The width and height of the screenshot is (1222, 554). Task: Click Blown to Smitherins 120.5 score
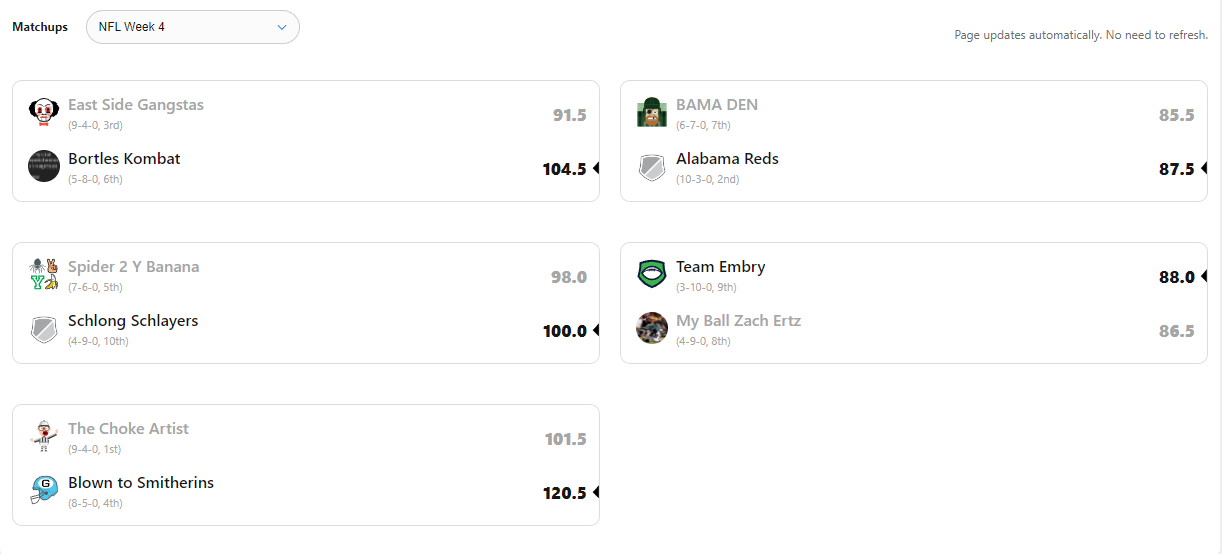point(564,493)
